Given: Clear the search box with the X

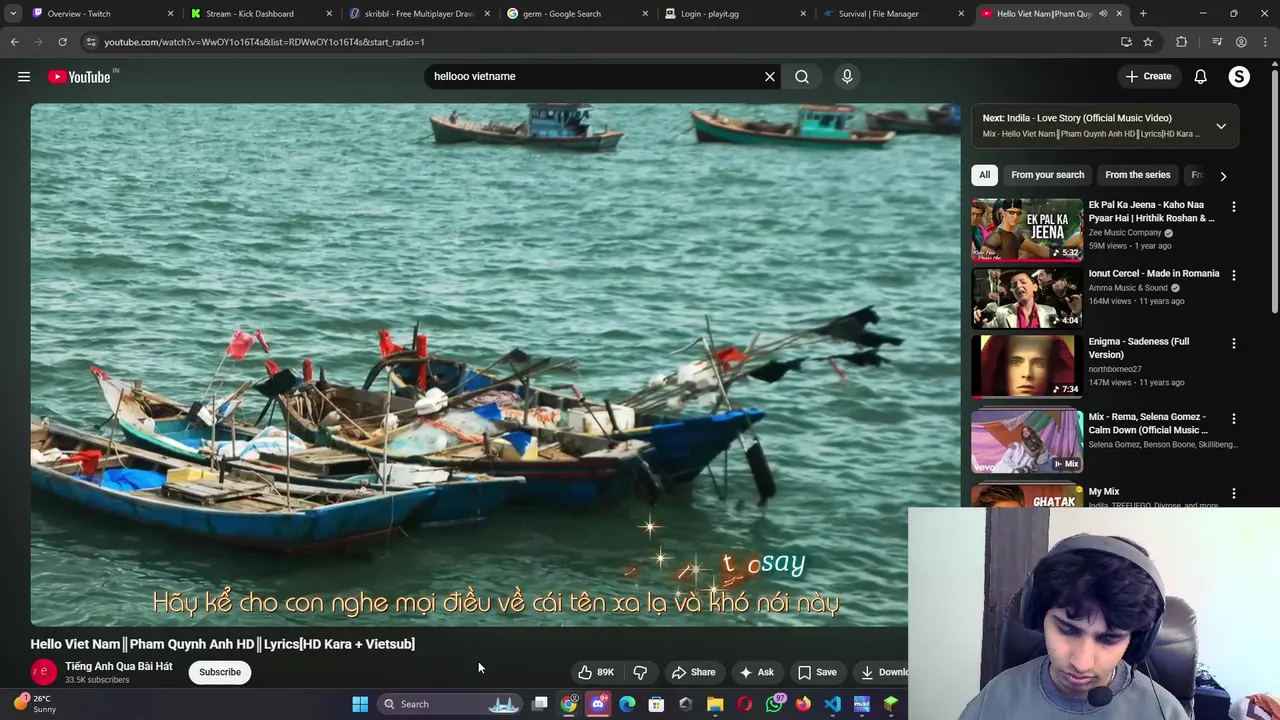Looking at the screenshot, I should (770, 77).
